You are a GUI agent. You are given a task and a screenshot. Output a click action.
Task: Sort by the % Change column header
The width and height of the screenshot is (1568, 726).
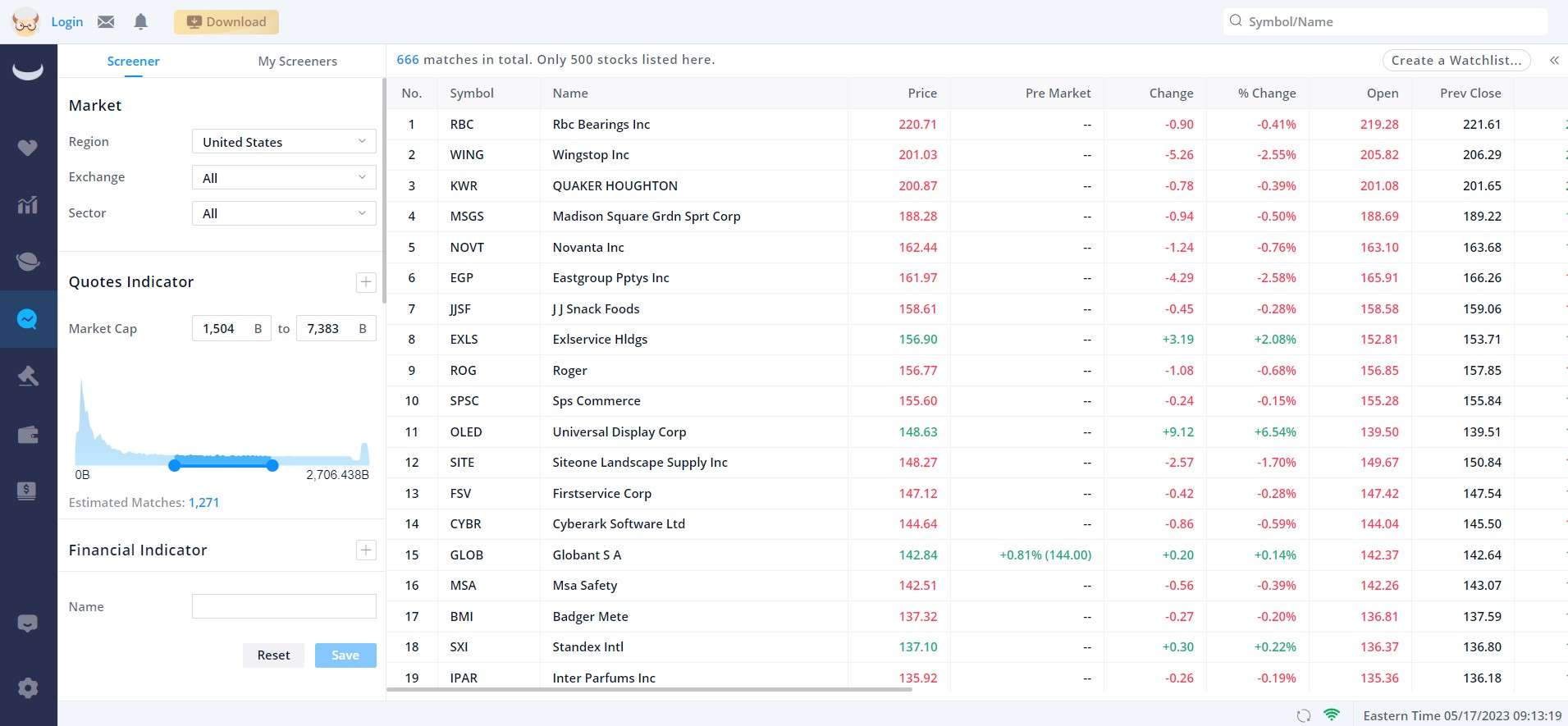coord(1267,94)
